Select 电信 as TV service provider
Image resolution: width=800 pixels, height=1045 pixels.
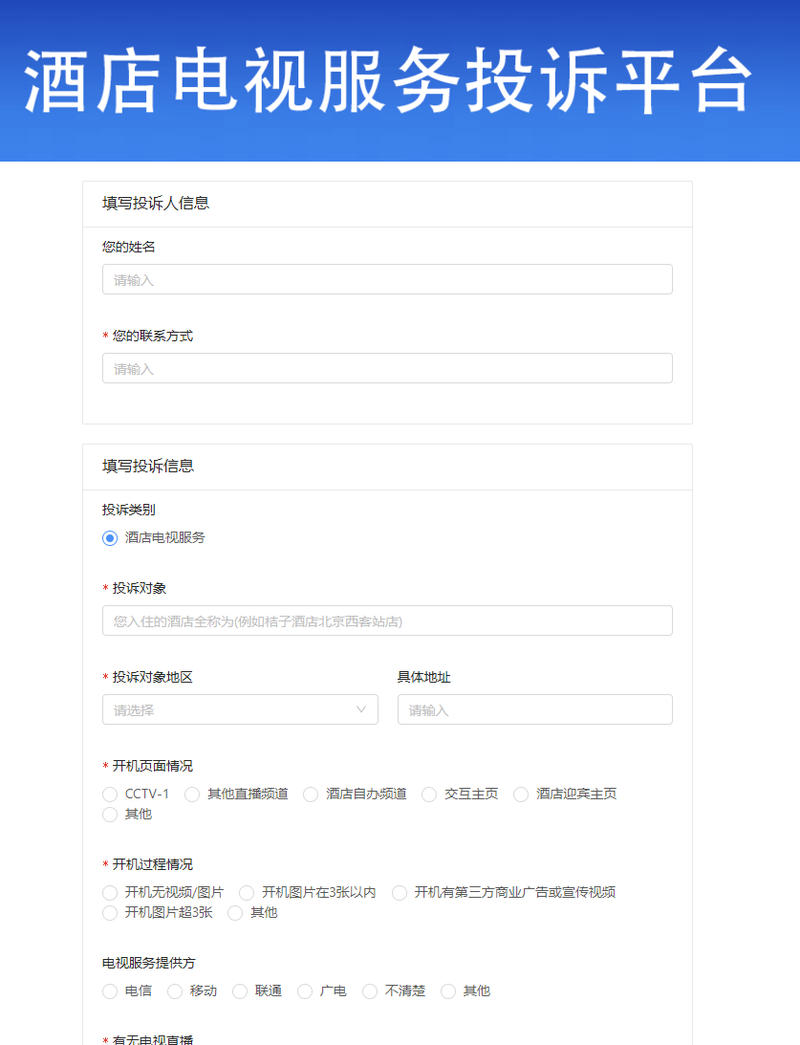110,991
